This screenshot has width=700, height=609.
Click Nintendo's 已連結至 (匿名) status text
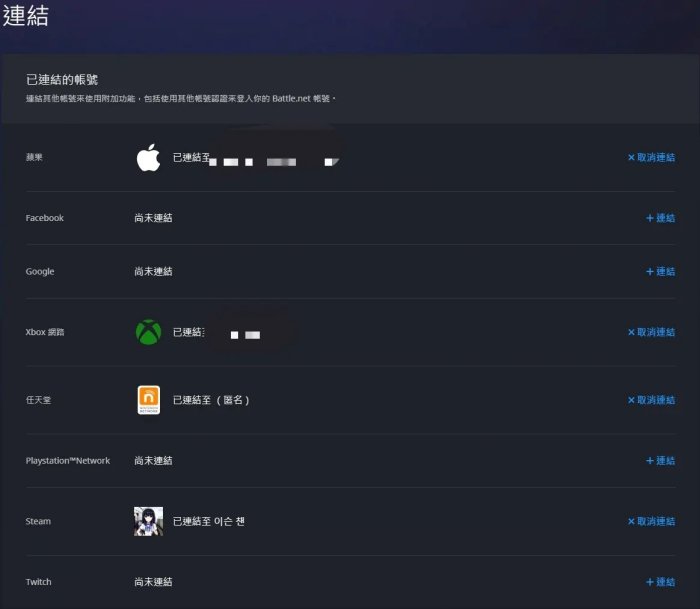point(210,400)
